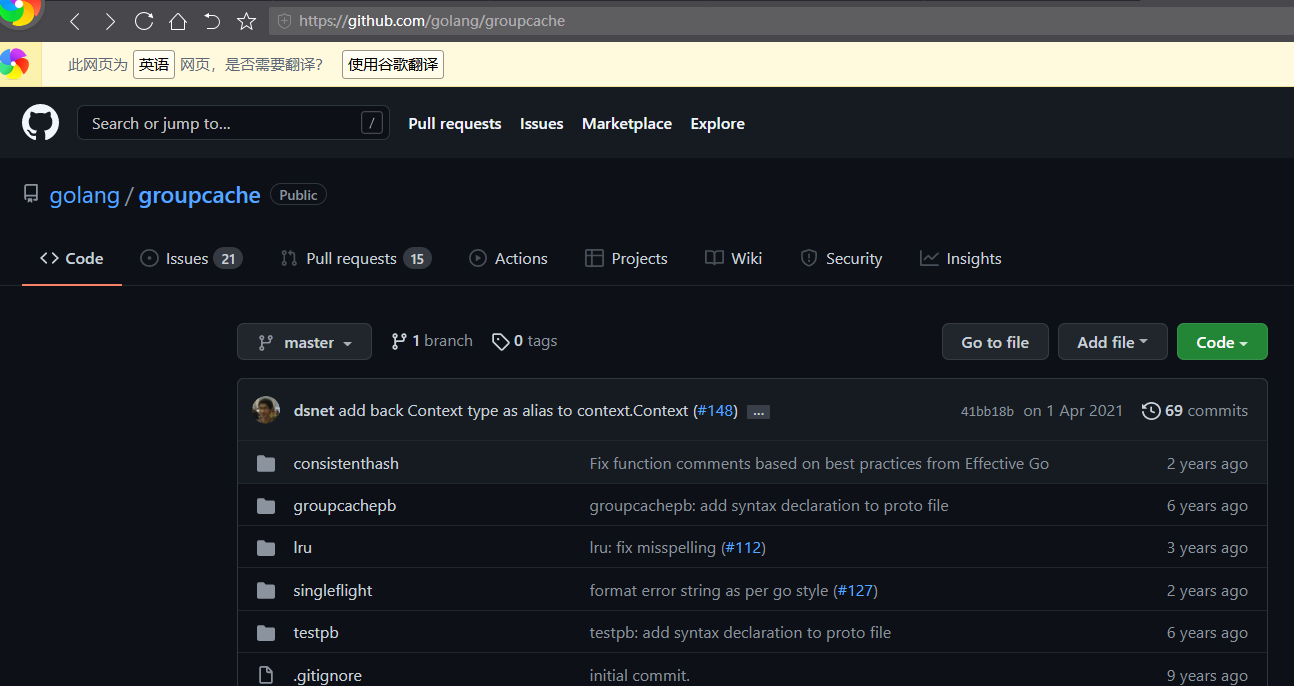Click the tag icon beside '0 tags'
The image size is (1294, 686).
501,341
